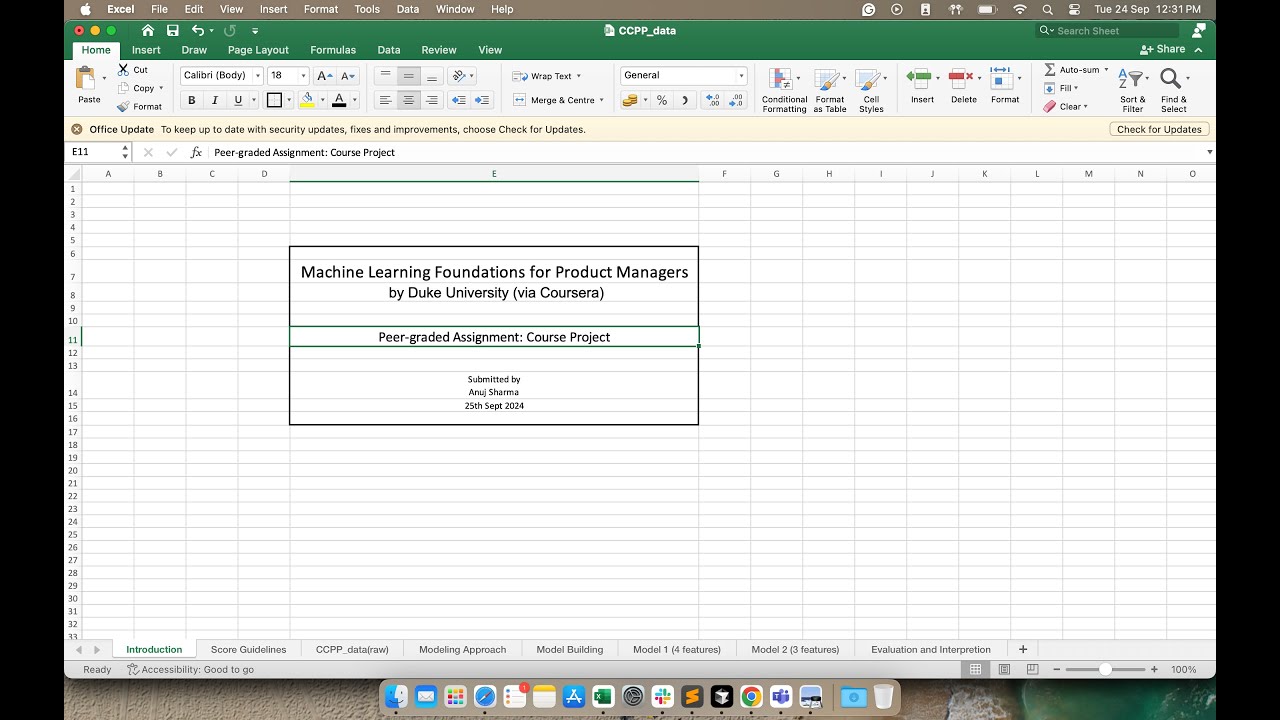The width and height of the screenshot is (1280, 720).
Task: Switch to the Model Building sheet
Action: pyautogui.click(x=570, y=649)
